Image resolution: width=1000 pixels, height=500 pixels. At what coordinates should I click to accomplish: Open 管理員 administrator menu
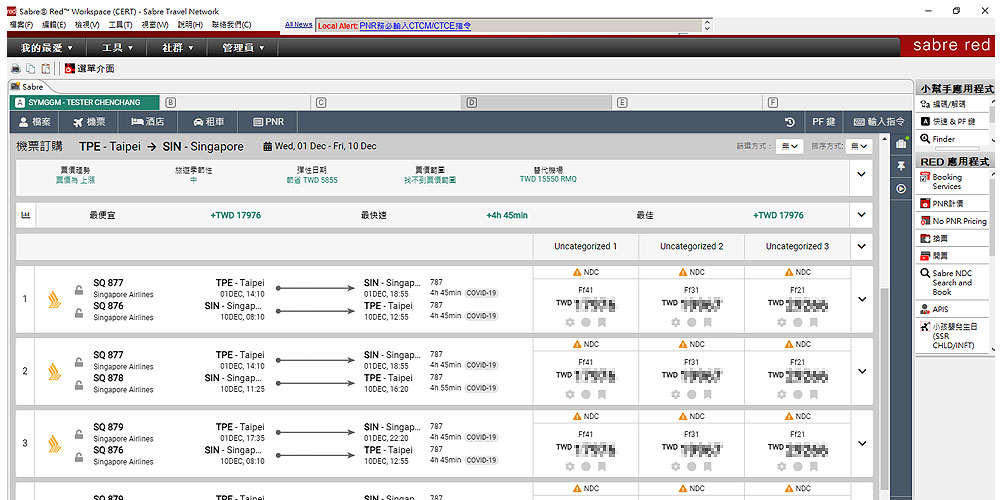click(x=243, y=48)
